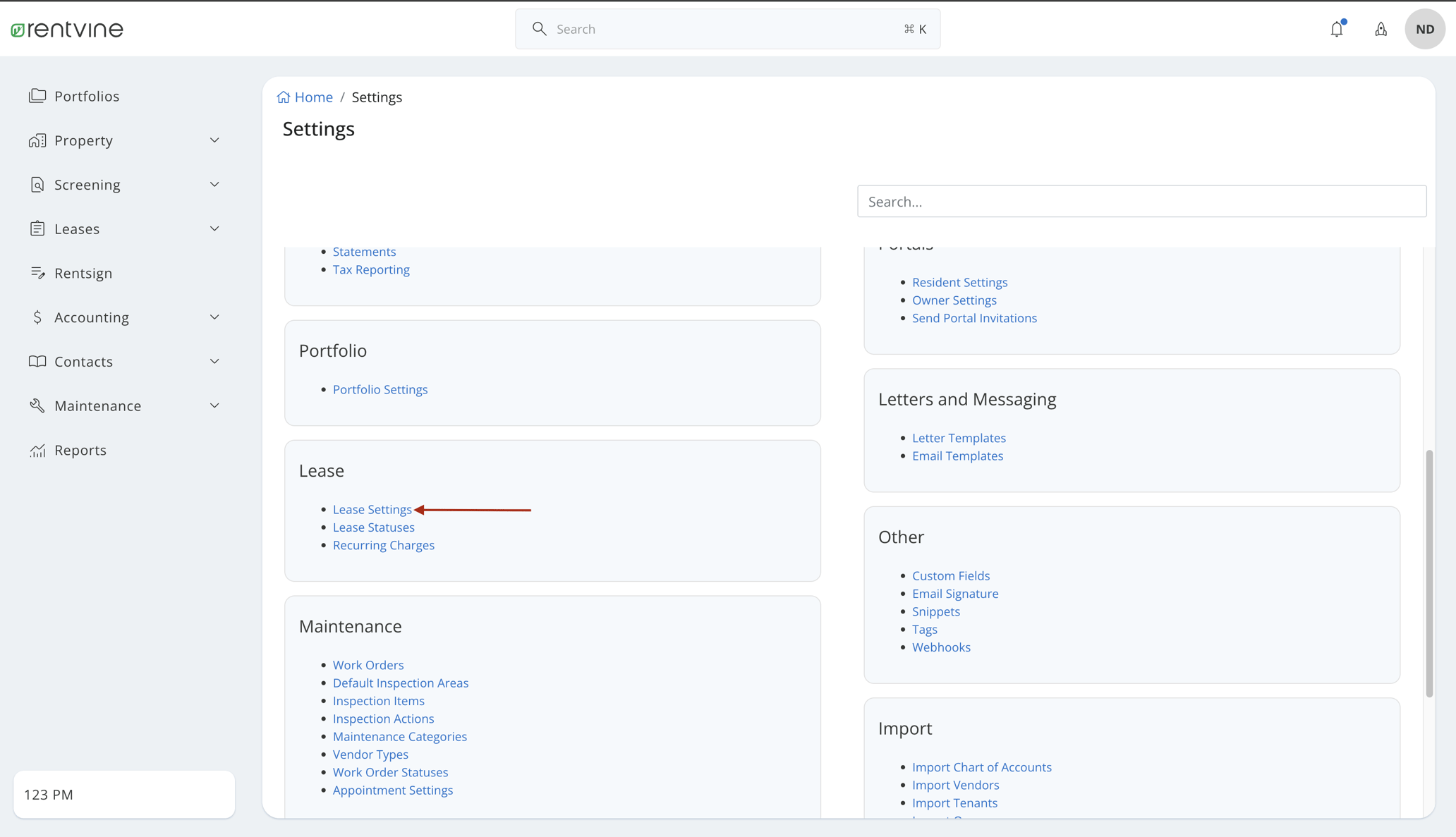Viewport: 1456px width, 837px height.
Task: Click the notification bell icon
Action: [x=1337, y=29]
